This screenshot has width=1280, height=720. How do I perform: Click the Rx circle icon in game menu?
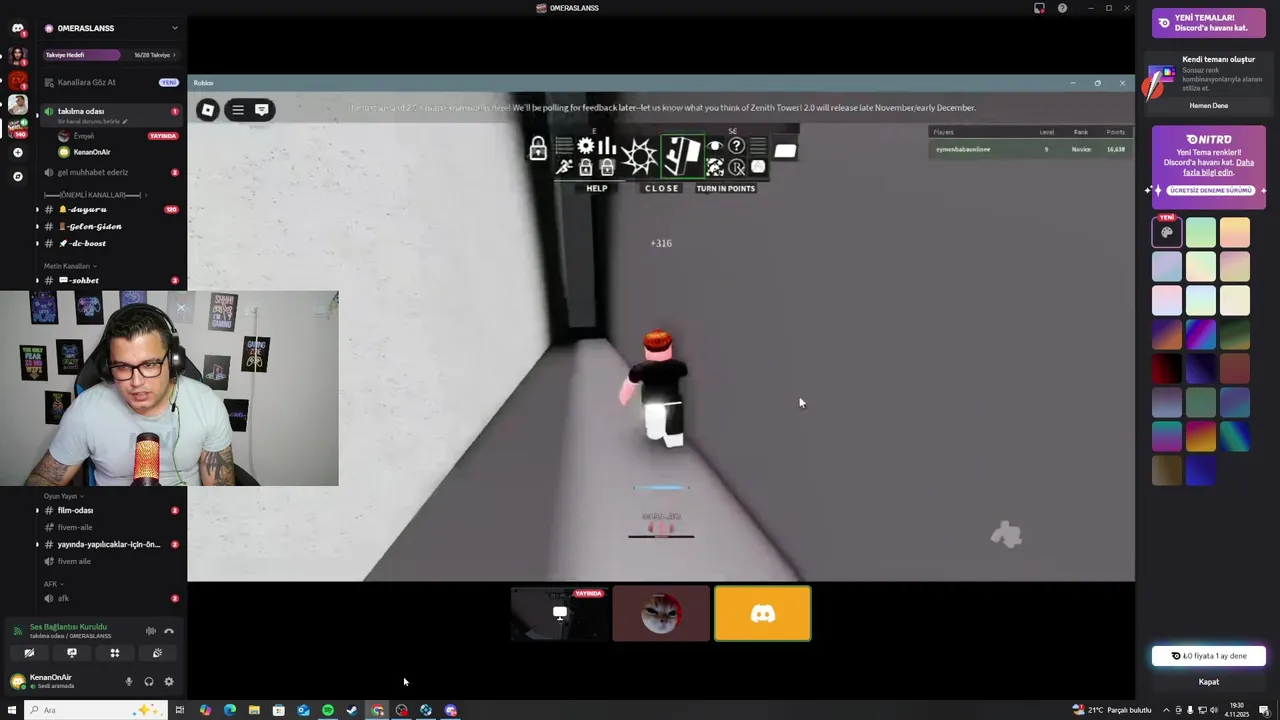(x=737, y=167)
